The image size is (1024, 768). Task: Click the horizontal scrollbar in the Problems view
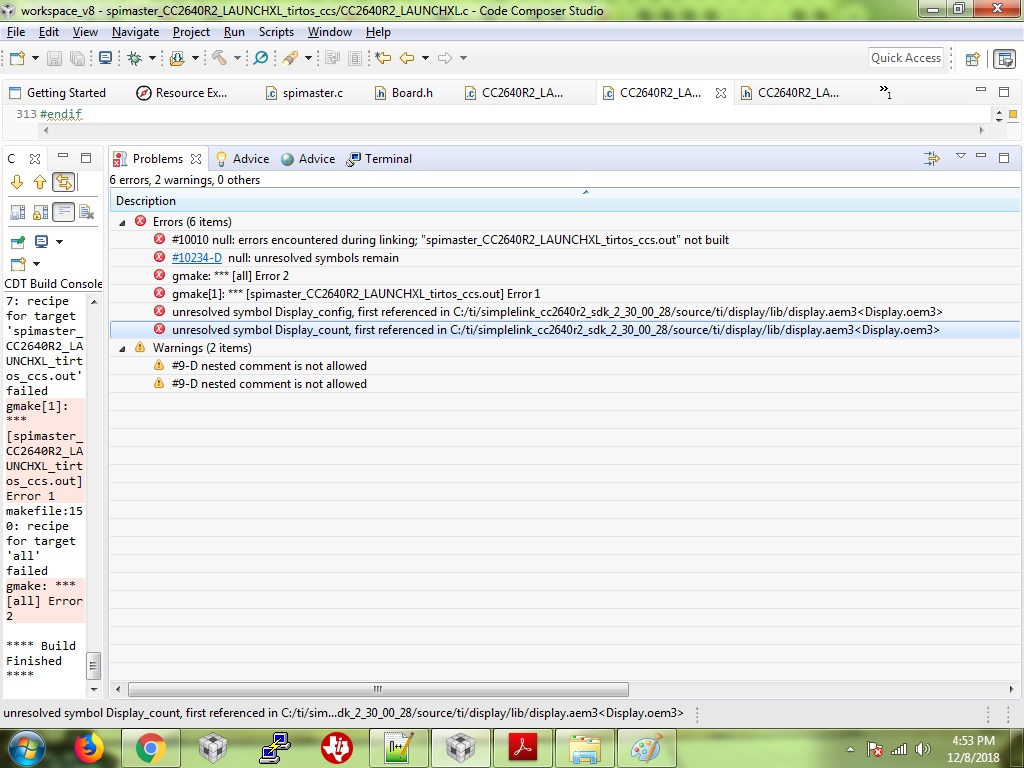point(375,690)
